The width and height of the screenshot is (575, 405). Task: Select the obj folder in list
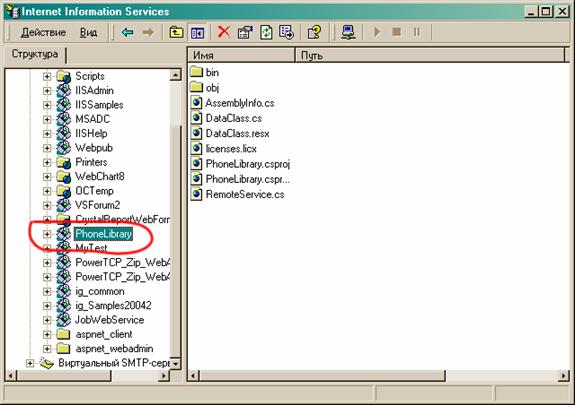[212, 88]
